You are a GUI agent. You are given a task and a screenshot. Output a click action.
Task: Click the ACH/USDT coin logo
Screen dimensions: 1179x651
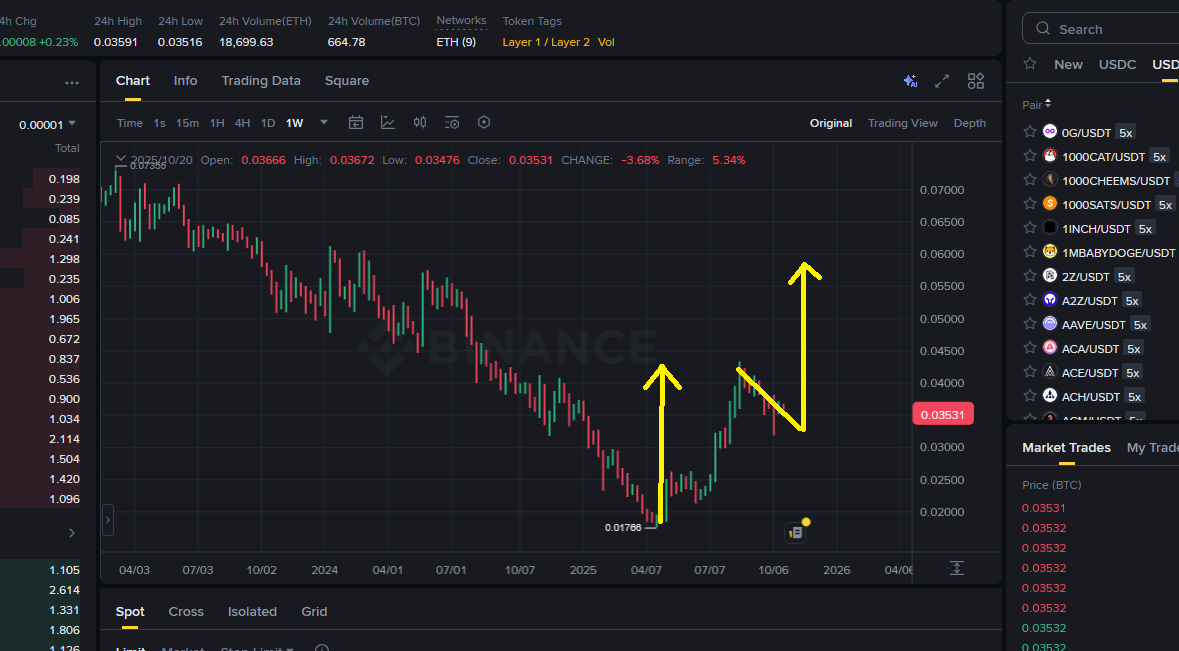[1050, 396]
